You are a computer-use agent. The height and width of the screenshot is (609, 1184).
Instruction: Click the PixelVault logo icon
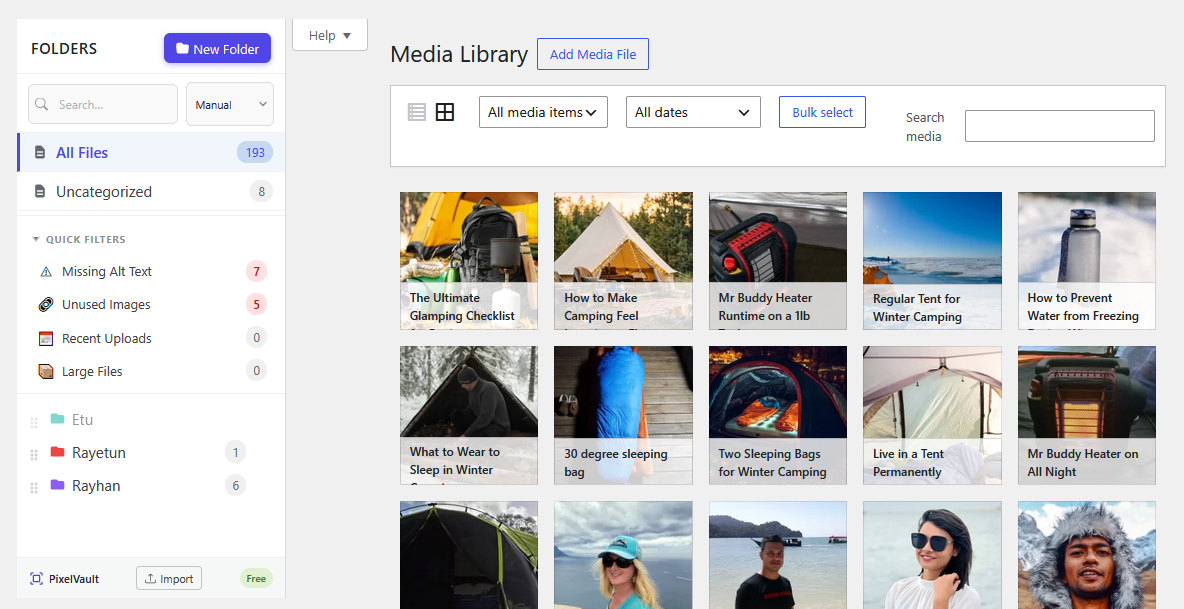(x=36, y=579)
